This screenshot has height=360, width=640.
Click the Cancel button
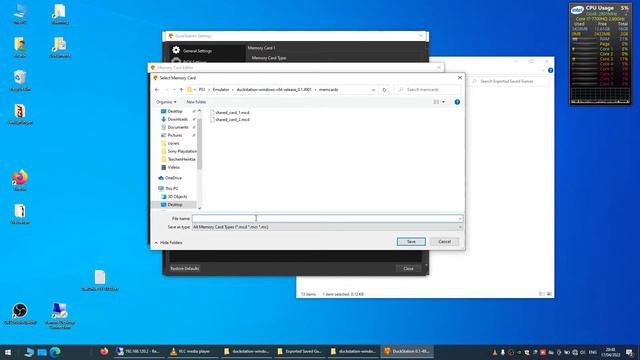(x=444, y=242)
